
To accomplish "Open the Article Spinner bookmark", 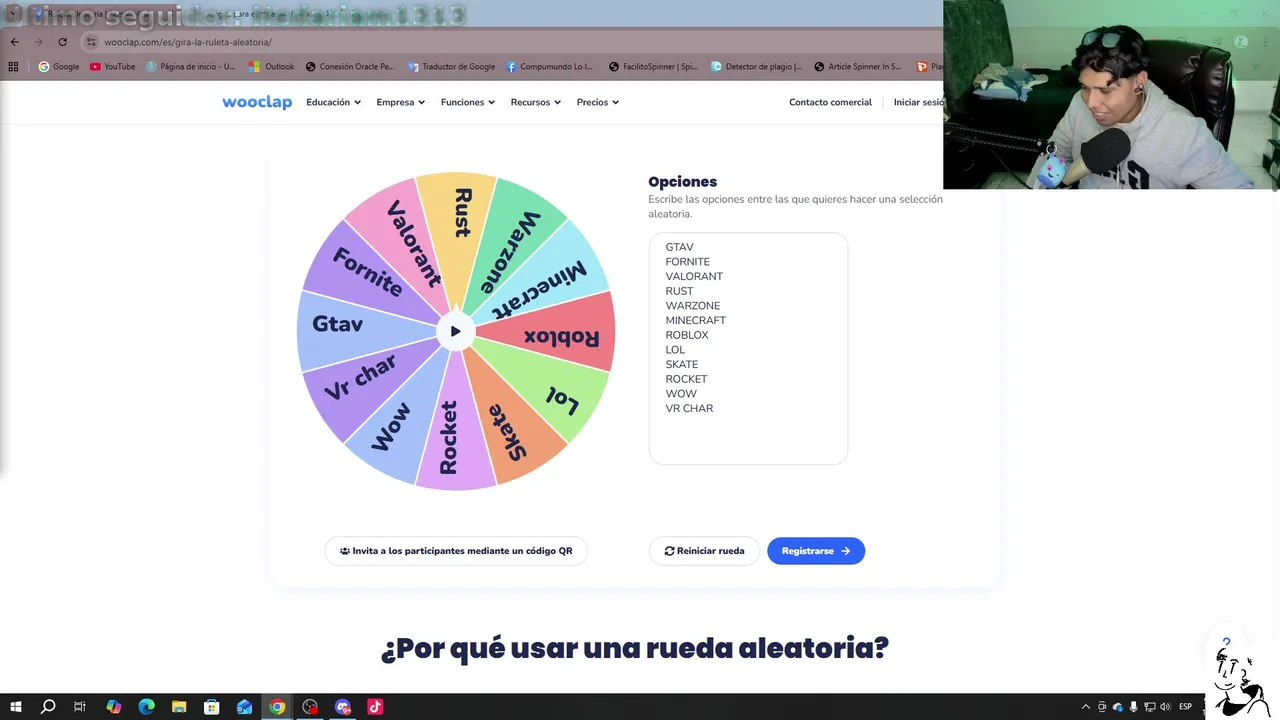I will pyautogui.click(x=858, y=67).
